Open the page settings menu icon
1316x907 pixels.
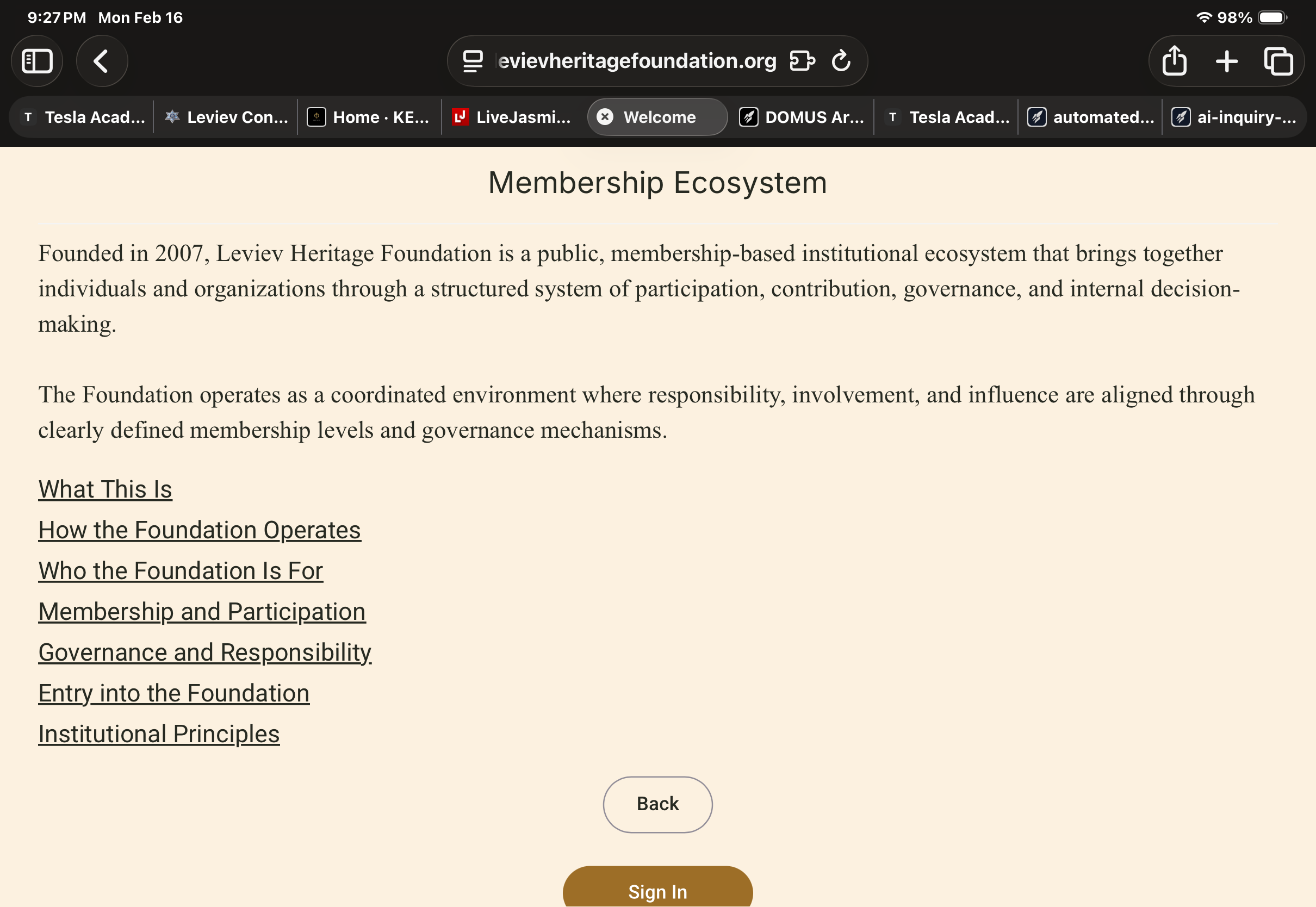[x=473, y=61]
